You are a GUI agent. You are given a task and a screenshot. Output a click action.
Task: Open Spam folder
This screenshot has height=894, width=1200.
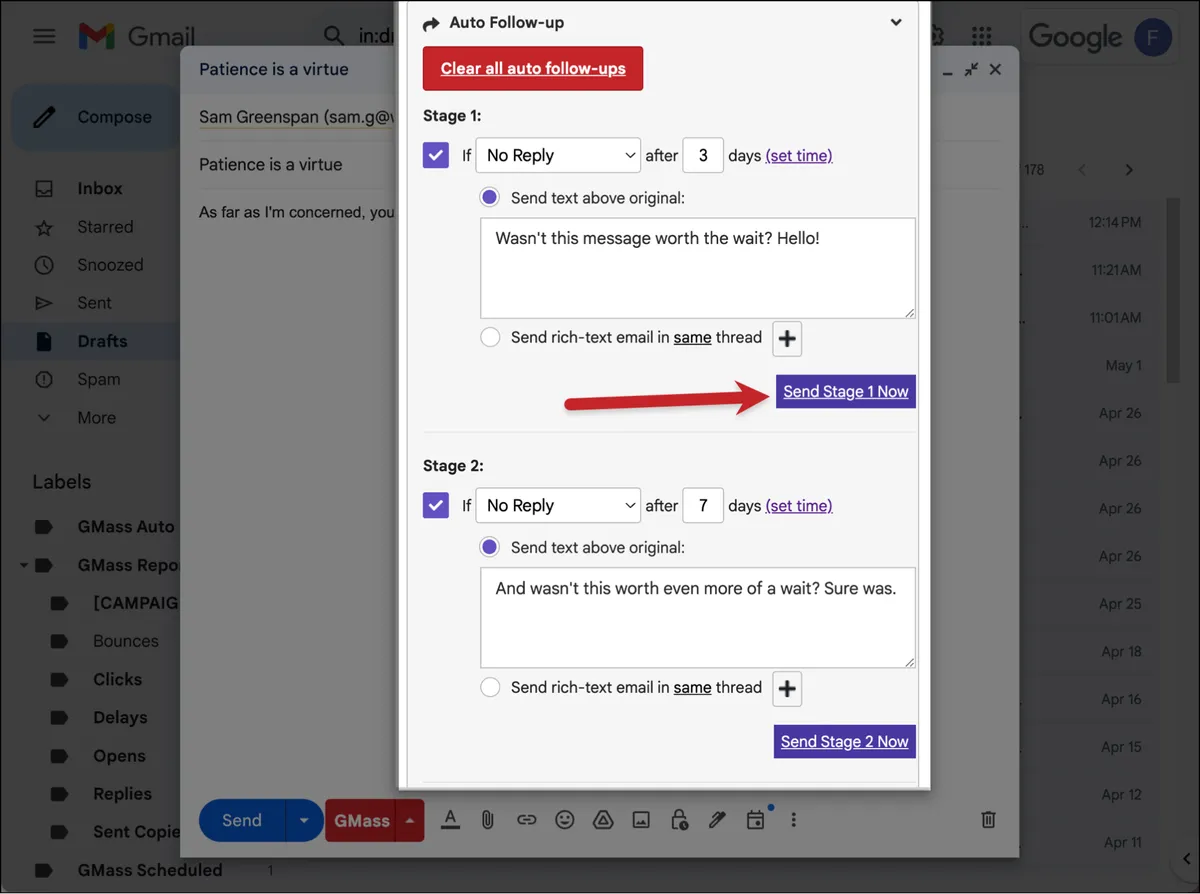98,379
